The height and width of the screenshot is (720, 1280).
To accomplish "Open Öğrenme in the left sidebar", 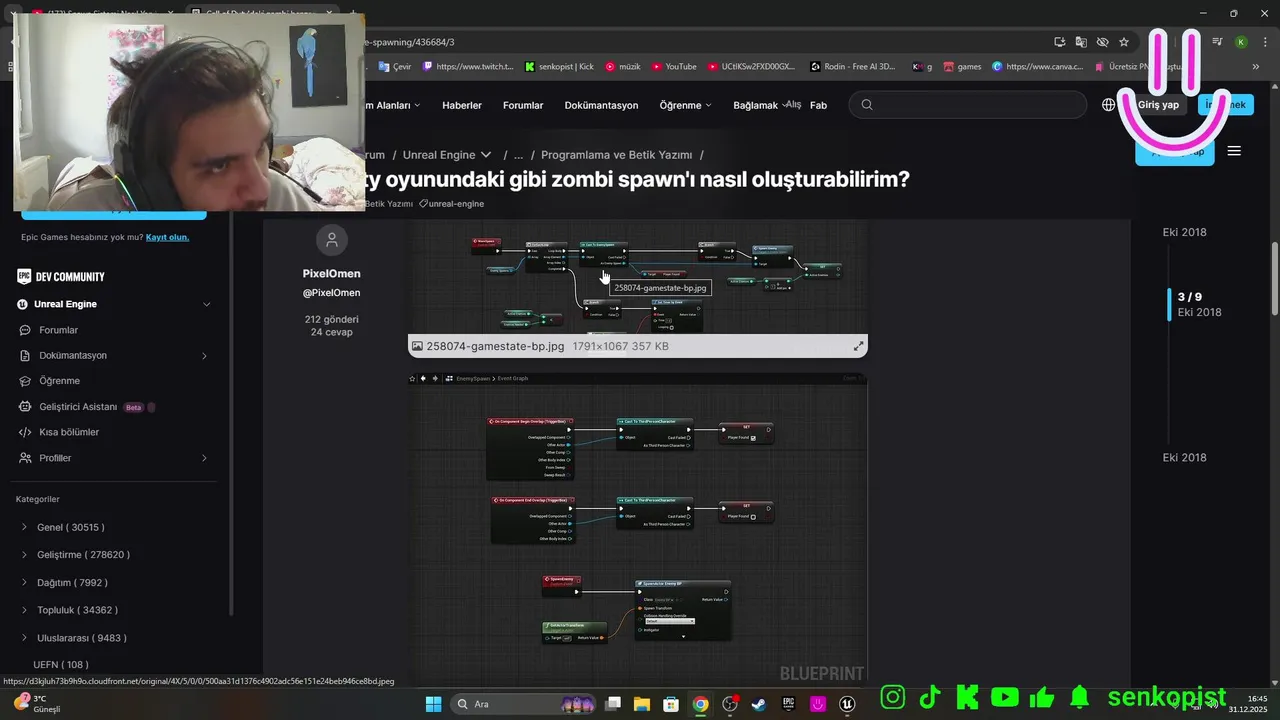I will point(59,381).
